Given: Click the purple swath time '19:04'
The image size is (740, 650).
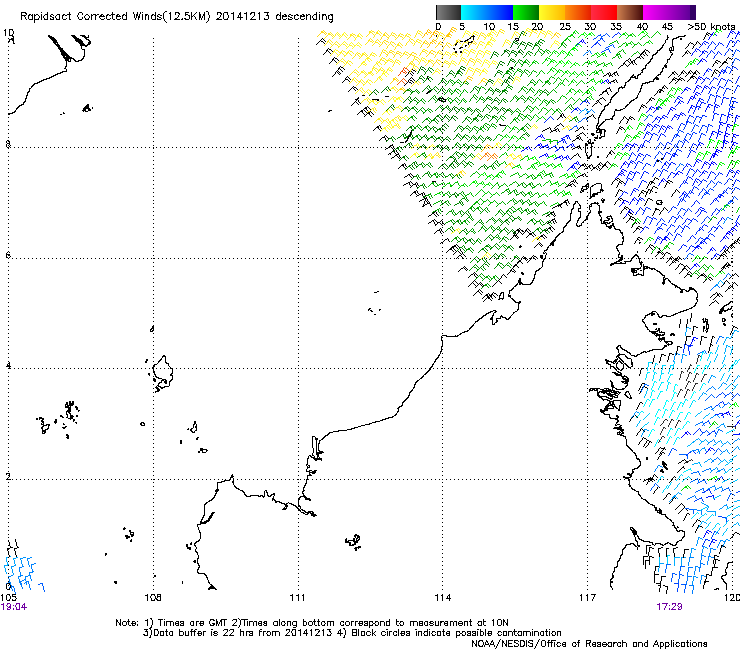Looking at the screenshot, I should (14, 607).
